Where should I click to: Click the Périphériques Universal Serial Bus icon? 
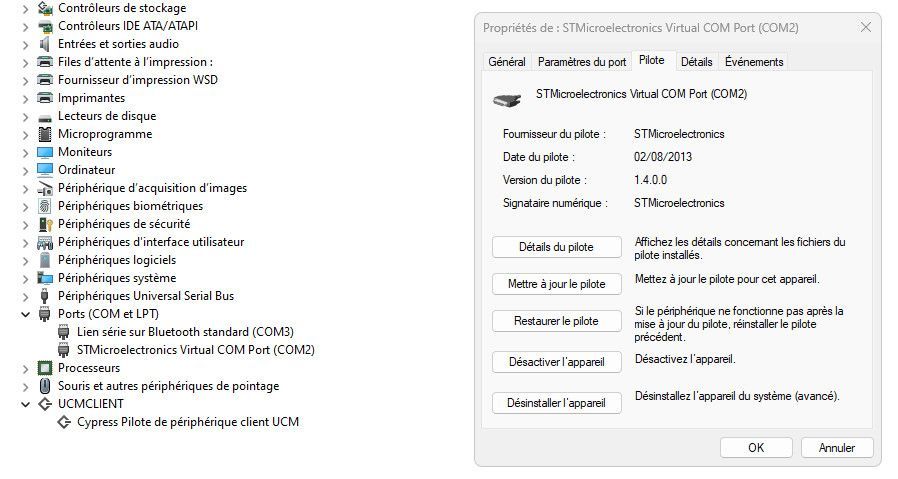tap(44, 296)
